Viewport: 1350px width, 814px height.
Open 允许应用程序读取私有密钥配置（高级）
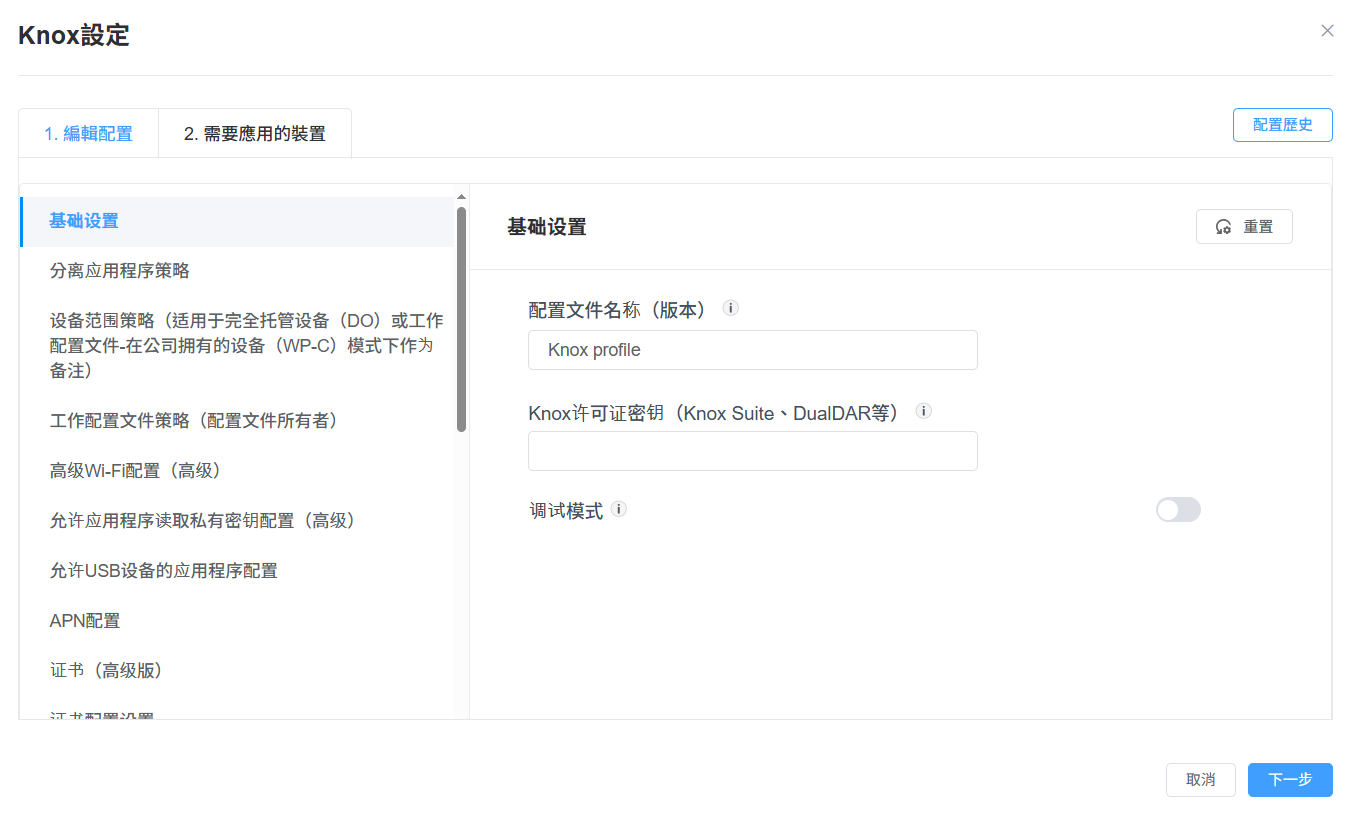pyautogui.click(x=237, y=521)
